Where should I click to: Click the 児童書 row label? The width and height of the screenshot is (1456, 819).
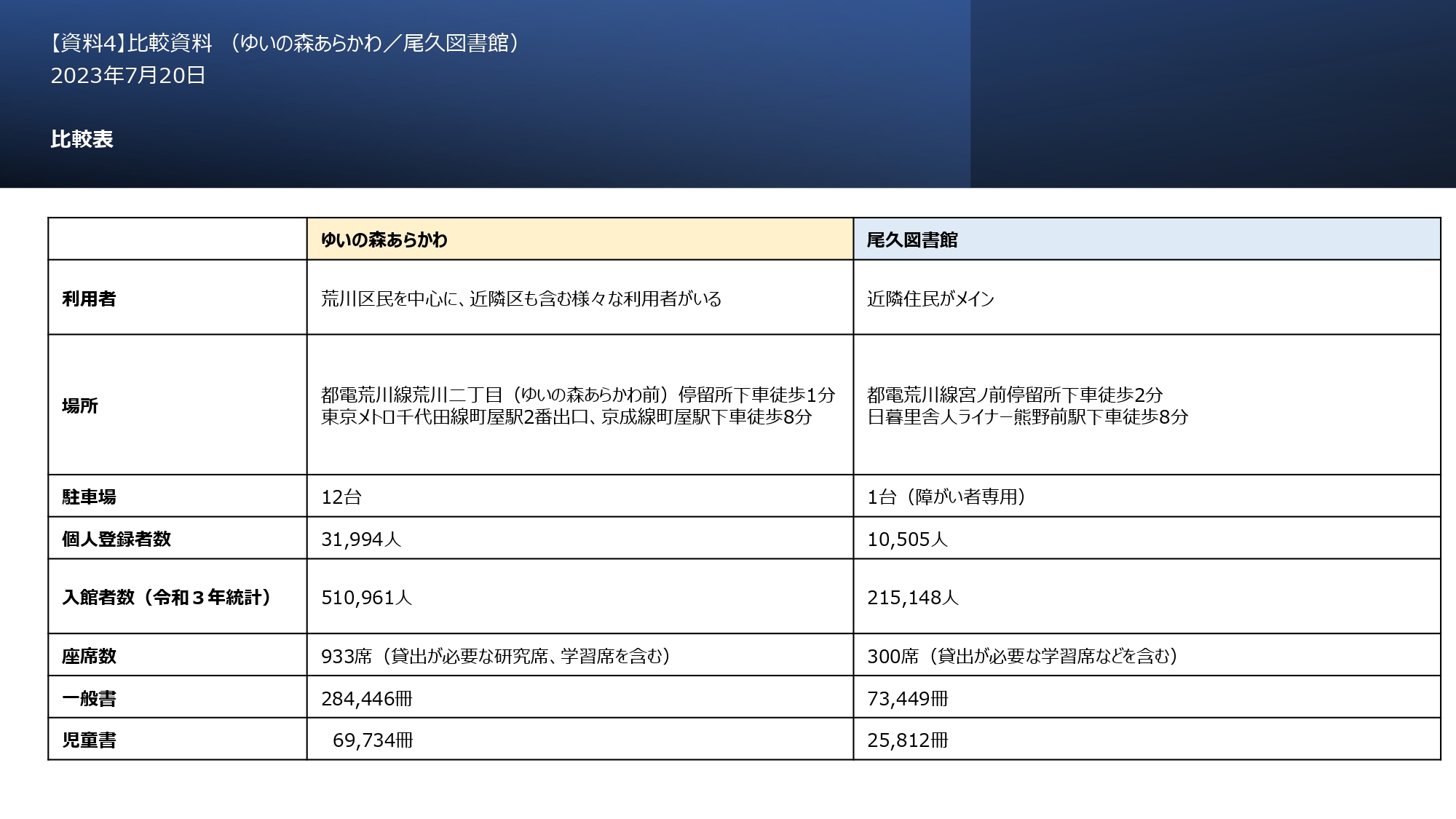coord(89,740)
